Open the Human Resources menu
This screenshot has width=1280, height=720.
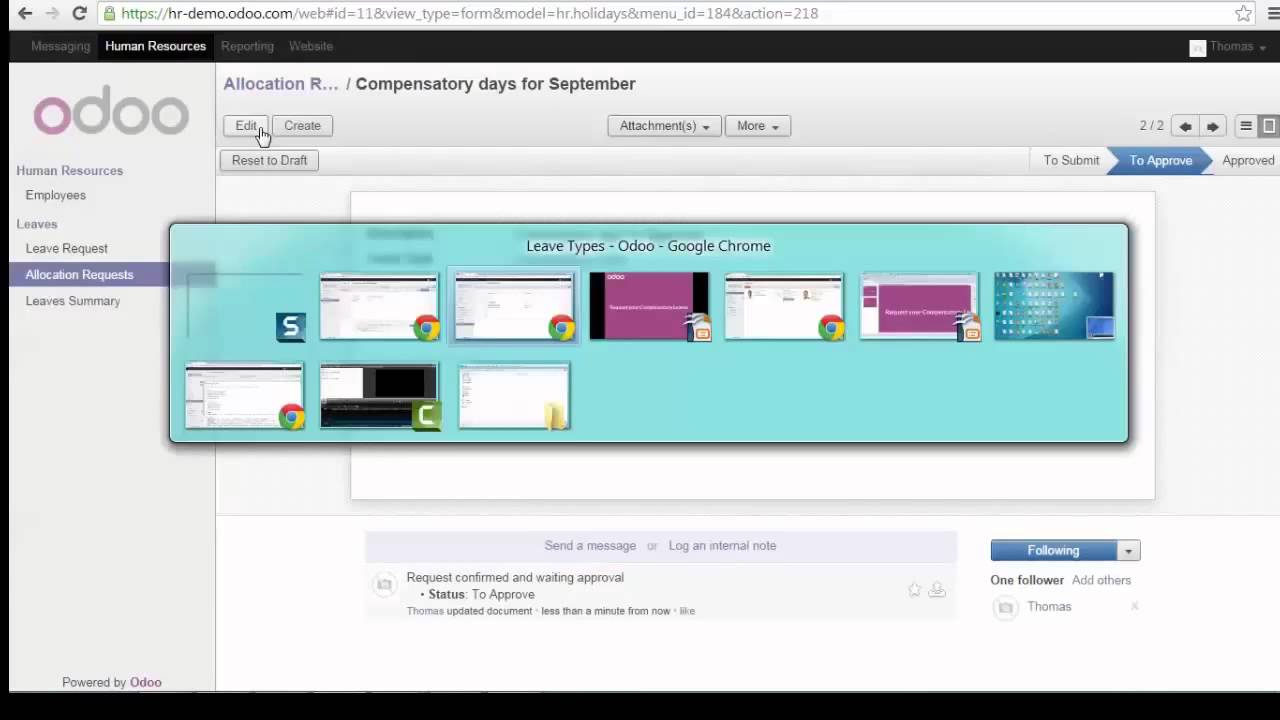[x=155, y=46]
